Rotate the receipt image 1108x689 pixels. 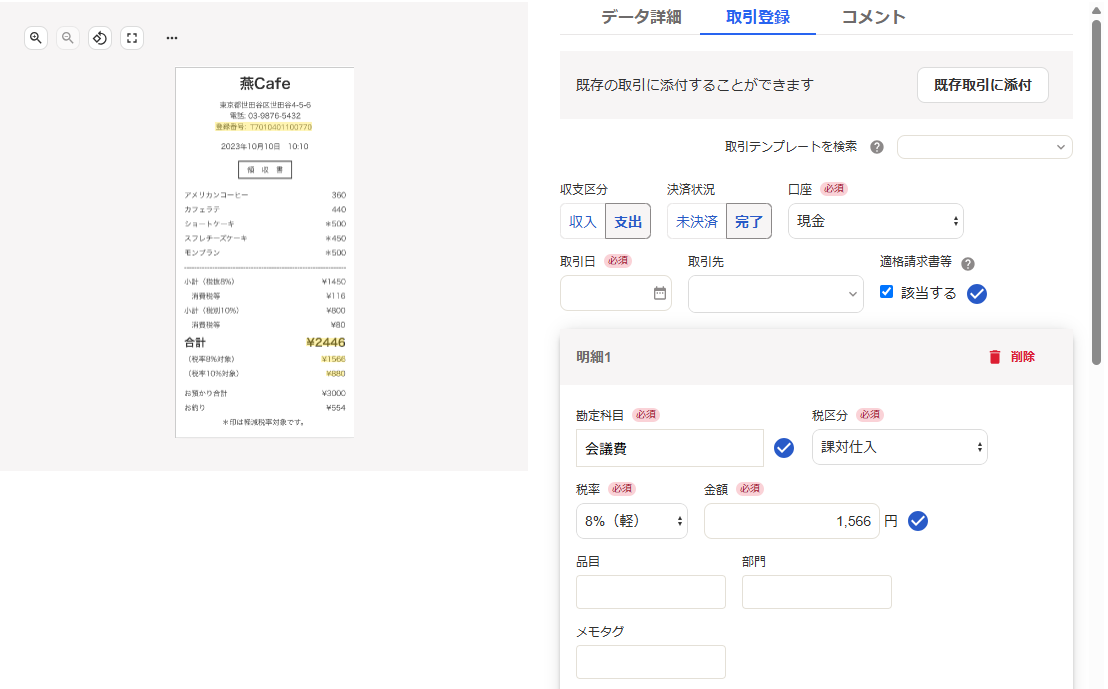[100, 38]
